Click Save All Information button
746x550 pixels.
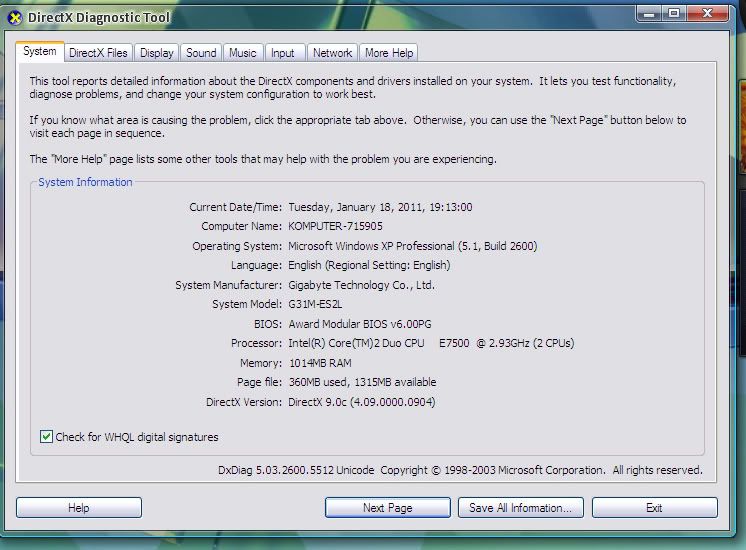click(x=520, y=508)
